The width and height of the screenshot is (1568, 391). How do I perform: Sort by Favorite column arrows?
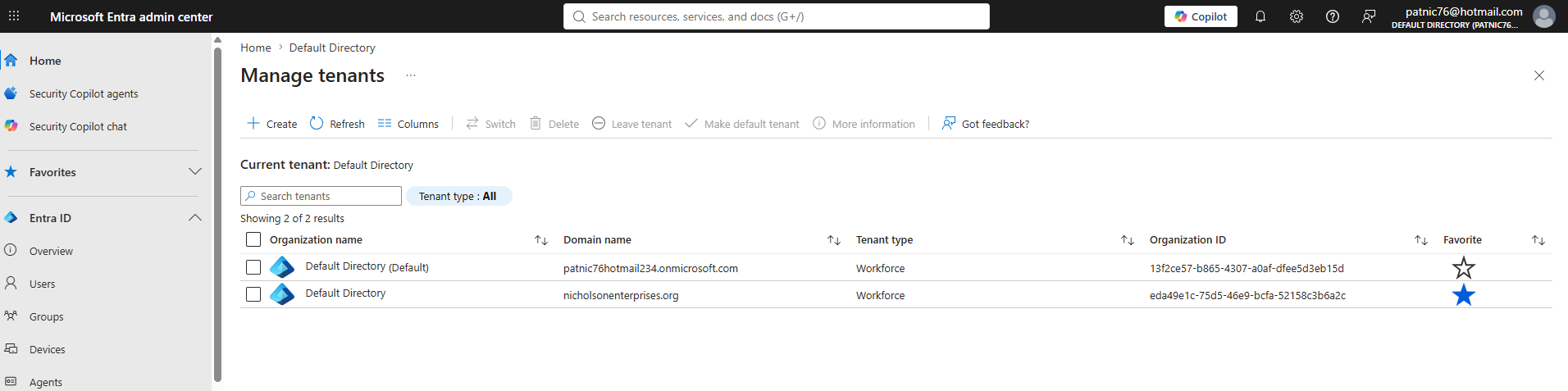[x=1538, y=240]
